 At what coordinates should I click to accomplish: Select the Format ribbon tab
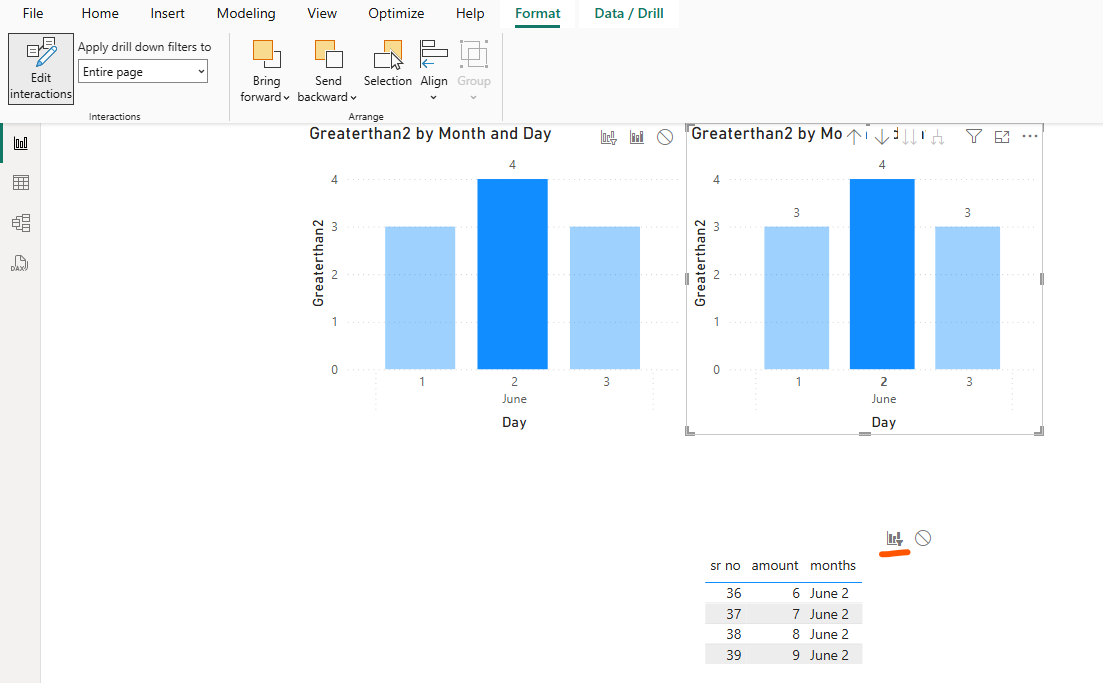[537, 13]
